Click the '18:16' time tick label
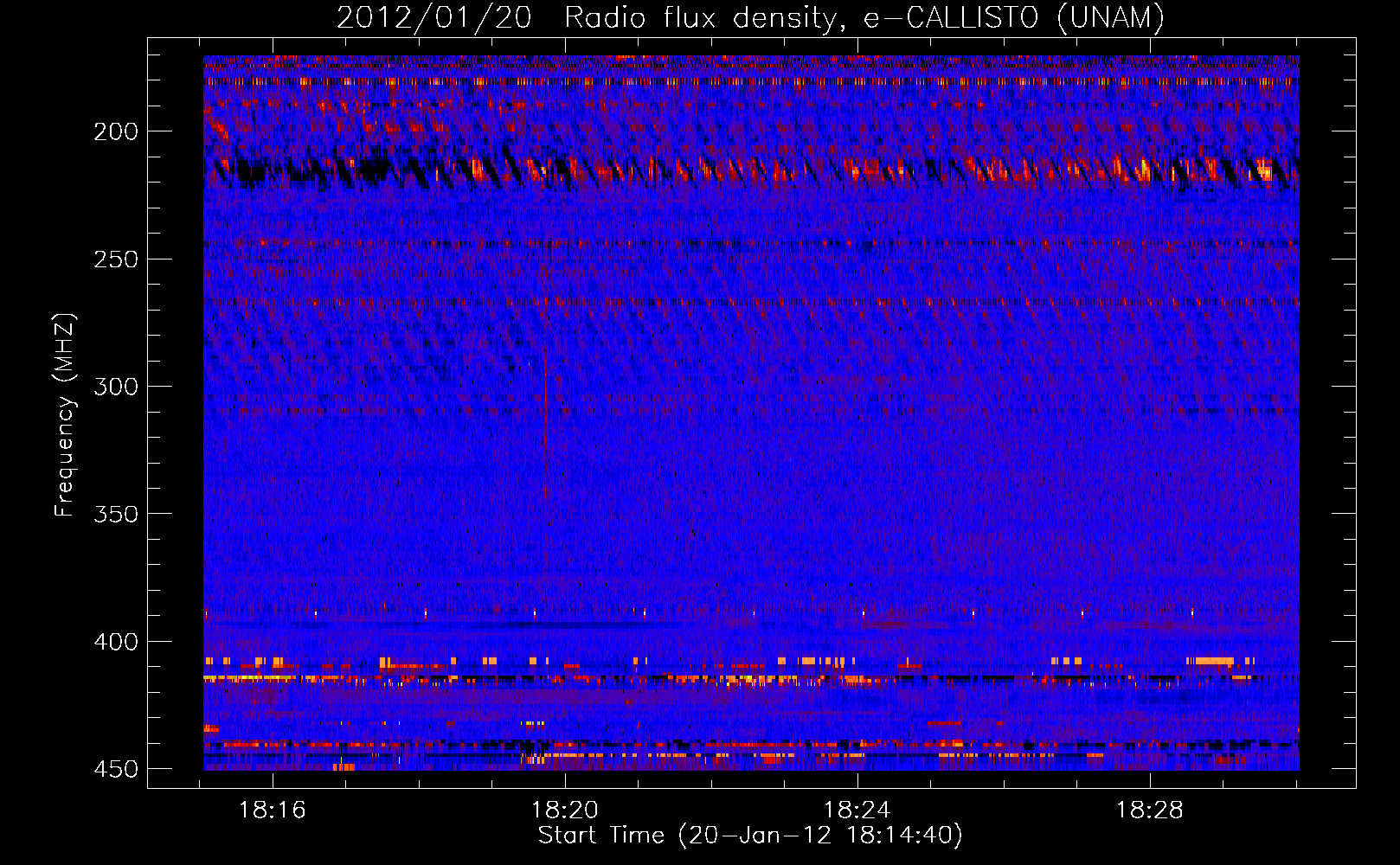The height and width of the screenshot is (865, 1400). point(273,811)
